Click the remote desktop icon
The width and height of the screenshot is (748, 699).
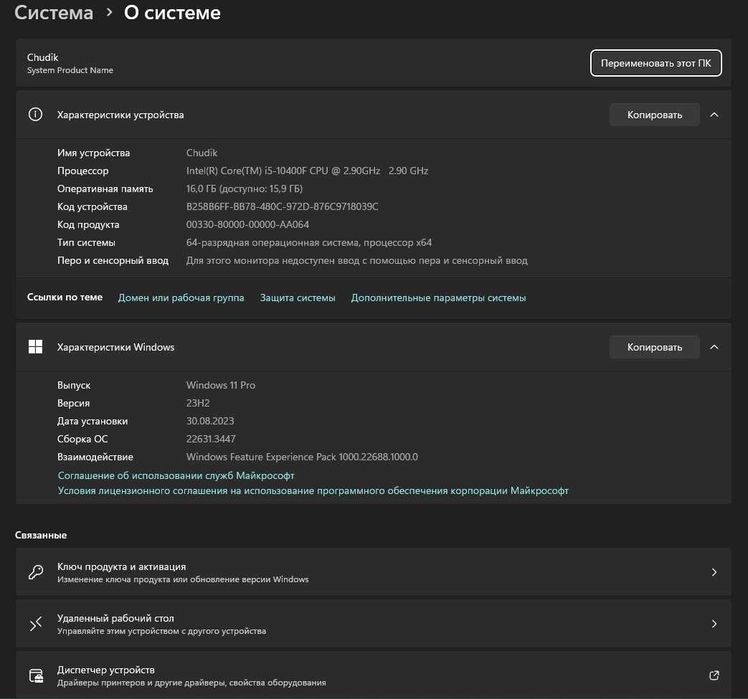point(36,624)
